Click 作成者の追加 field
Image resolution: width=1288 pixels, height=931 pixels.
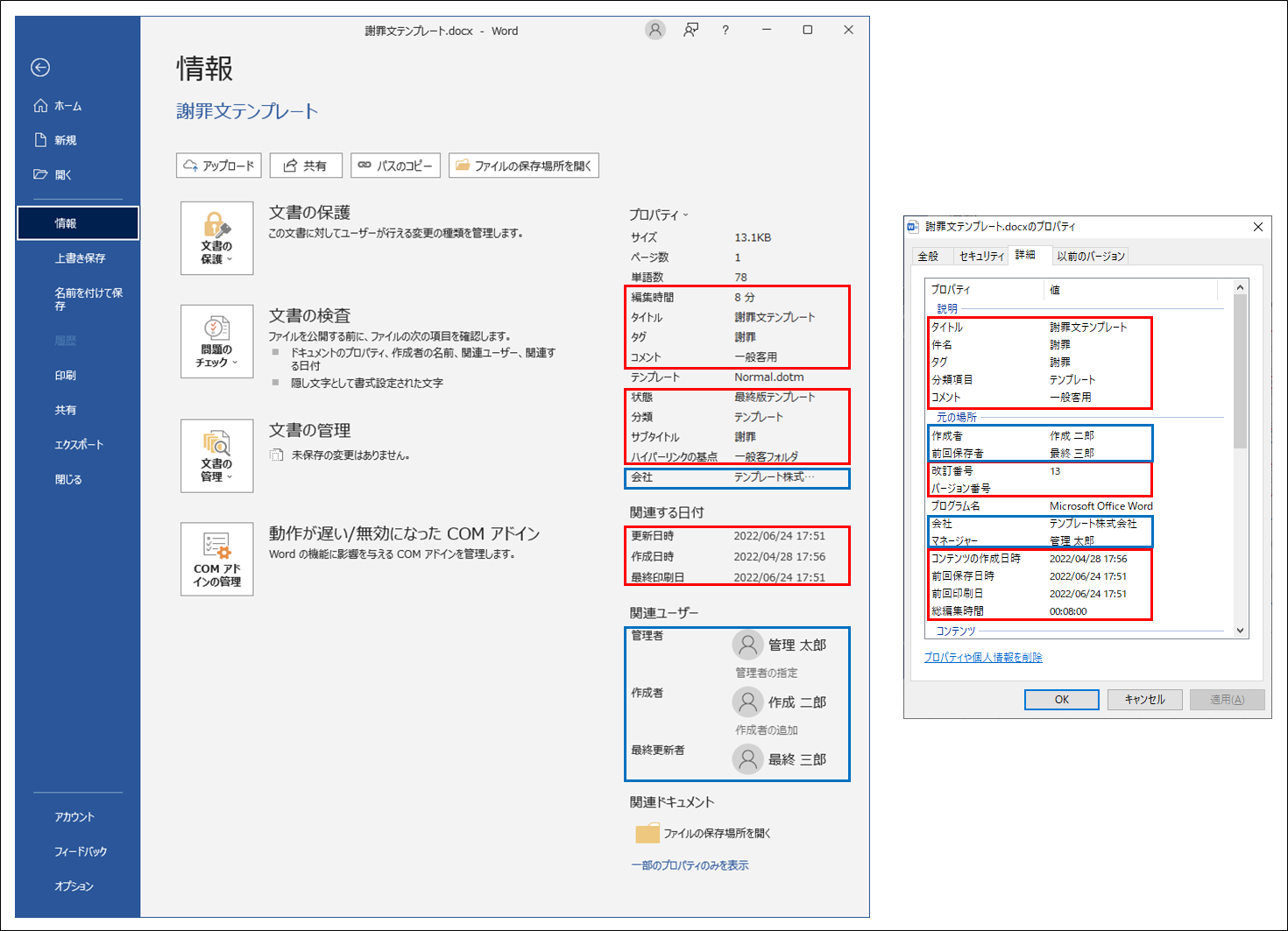point(767,730)
